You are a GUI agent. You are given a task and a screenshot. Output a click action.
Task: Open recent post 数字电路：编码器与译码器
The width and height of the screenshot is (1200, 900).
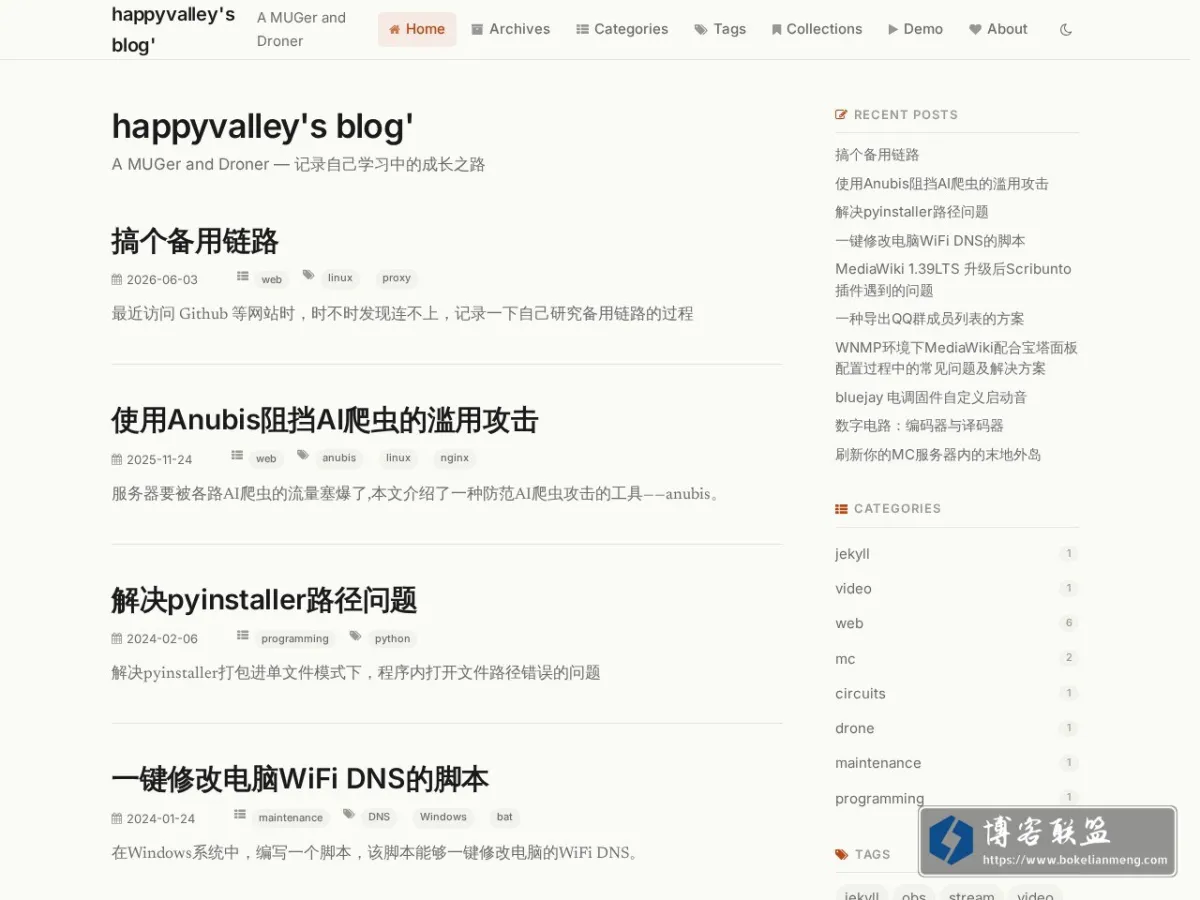[919, 426]
